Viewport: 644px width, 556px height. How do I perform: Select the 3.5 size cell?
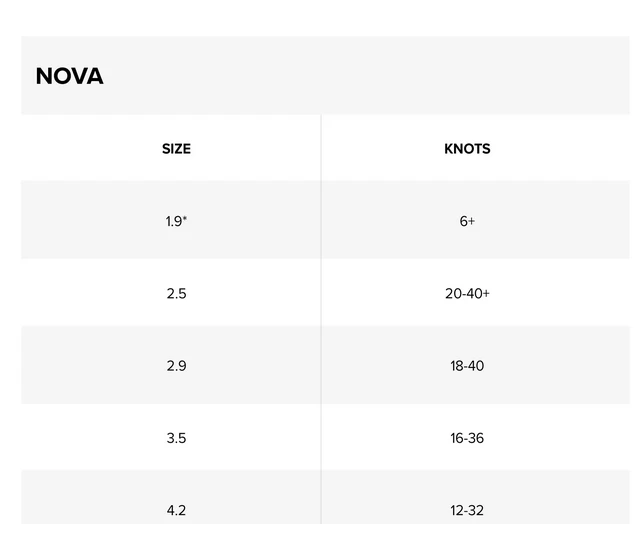(x=176, y=438)
